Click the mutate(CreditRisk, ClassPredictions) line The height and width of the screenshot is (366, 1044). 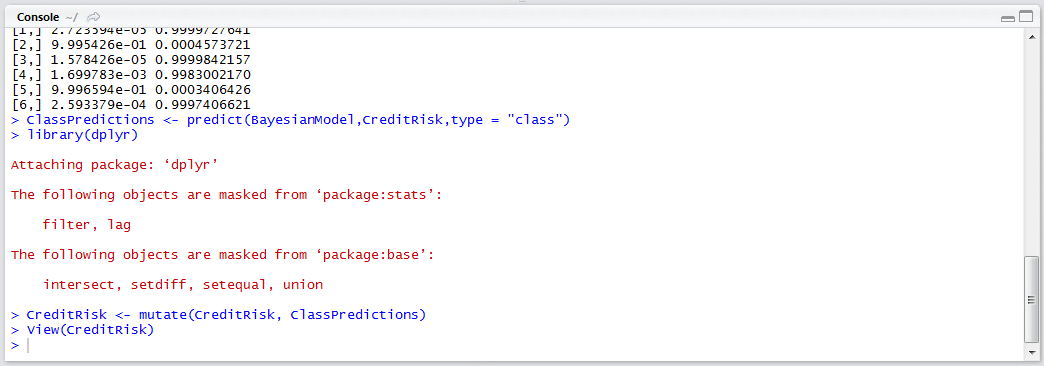(x=226, y=314)
